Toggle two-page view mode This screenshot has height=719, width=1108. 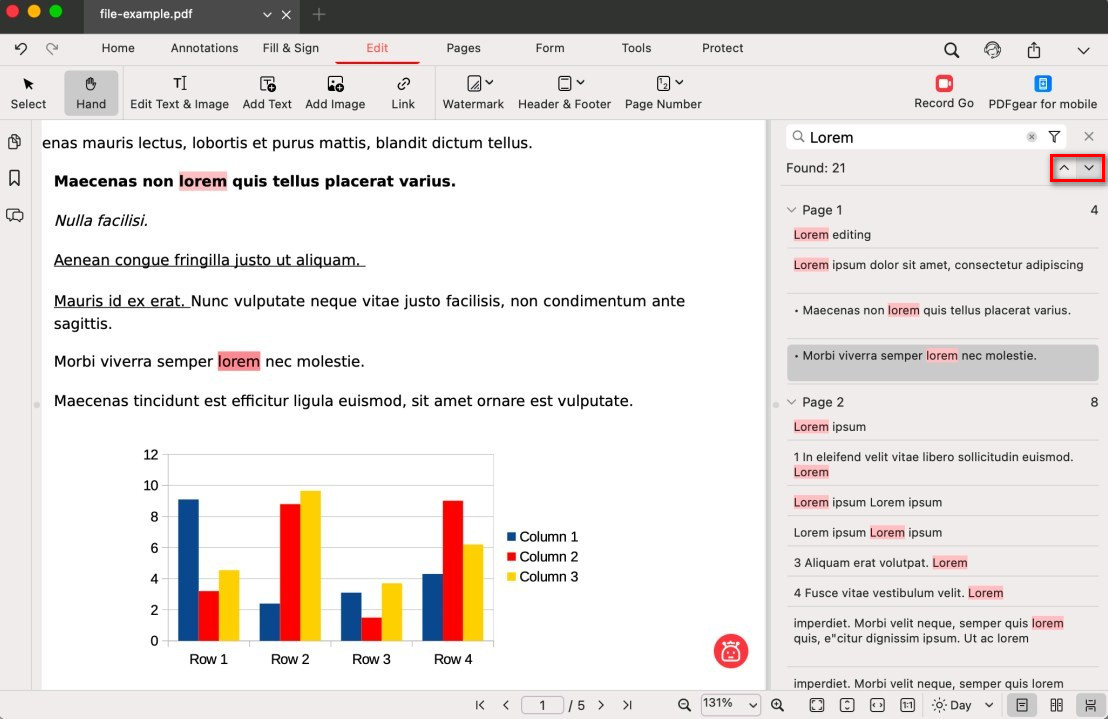click(x=1056, y=705)
